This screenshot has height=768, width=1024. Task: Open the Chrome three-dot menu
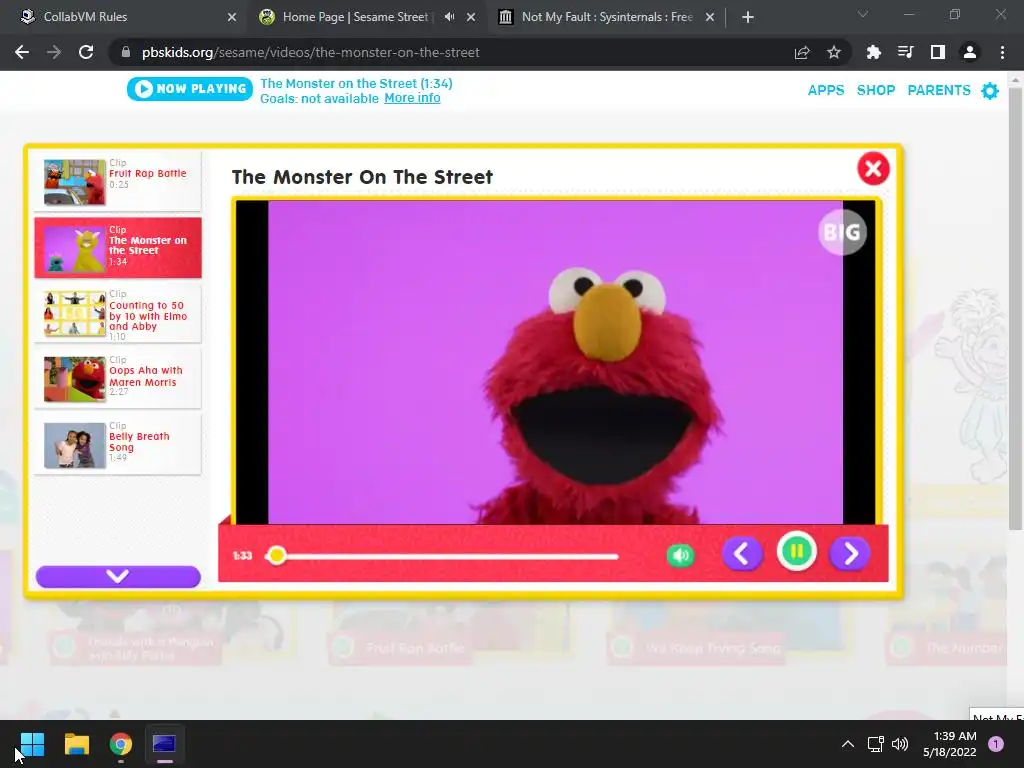[1002, 52]
